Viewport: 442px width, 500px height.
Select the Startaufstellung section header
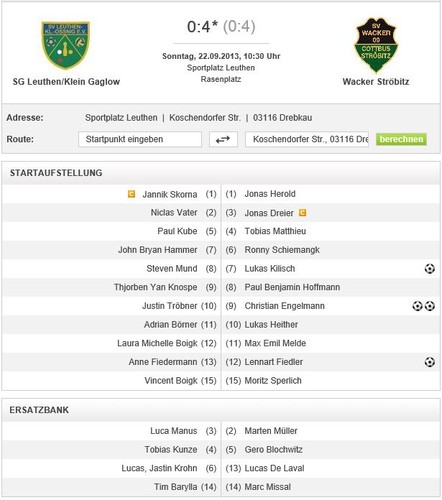tap(56, 173)
